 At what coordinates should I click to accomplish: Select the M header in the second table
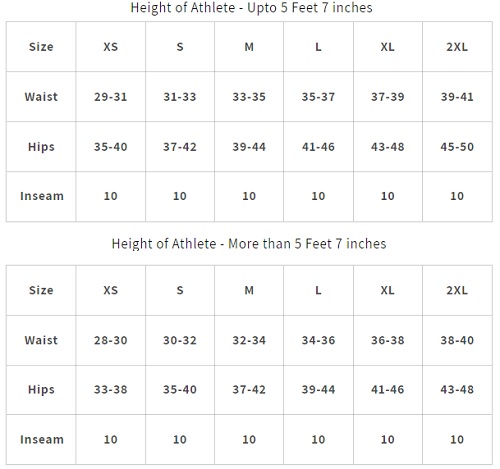(x=249, y=290)
